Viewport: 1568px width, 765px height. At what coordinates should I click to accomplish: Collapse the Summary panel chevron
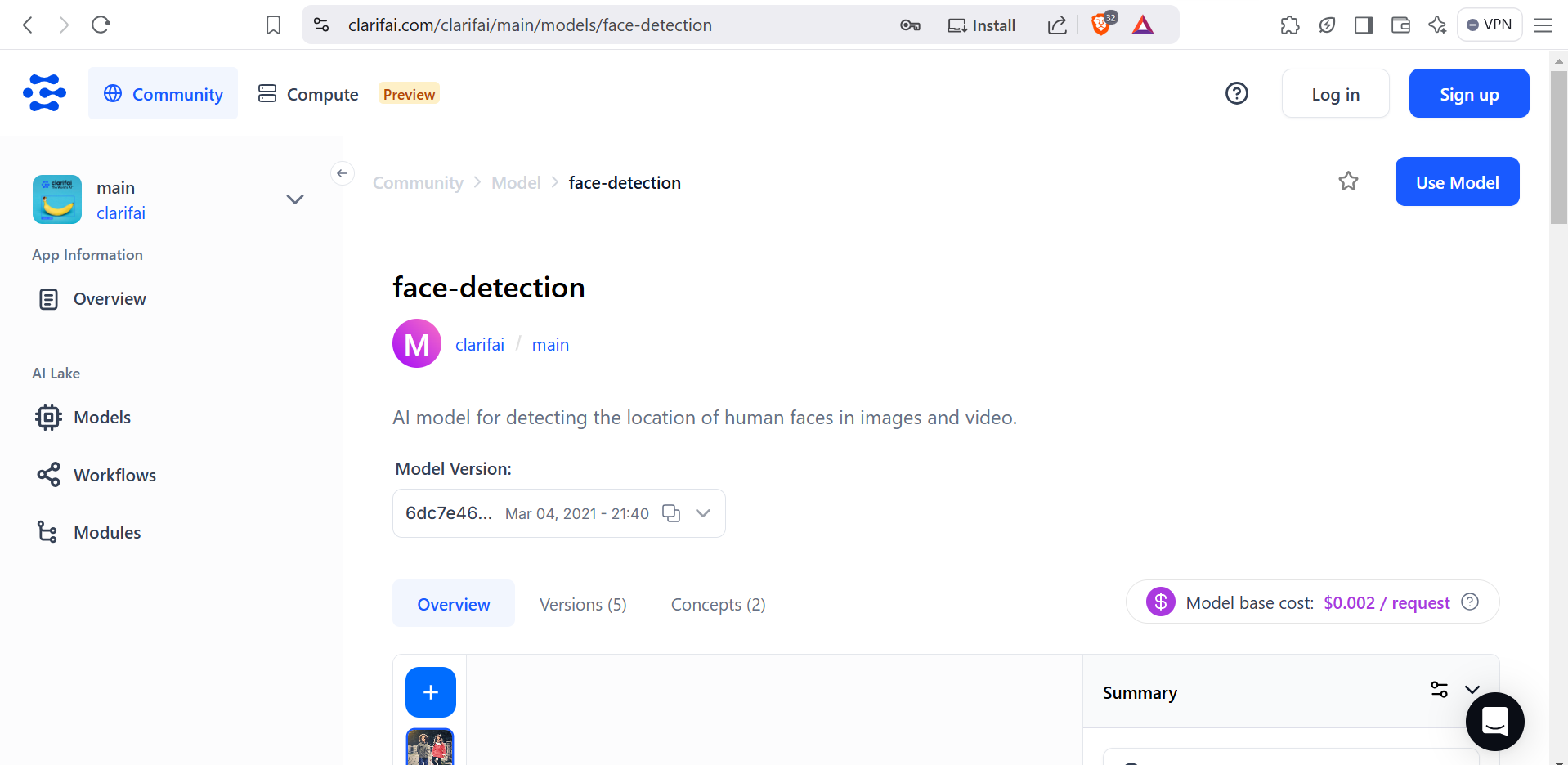(x=1472, y=690)
